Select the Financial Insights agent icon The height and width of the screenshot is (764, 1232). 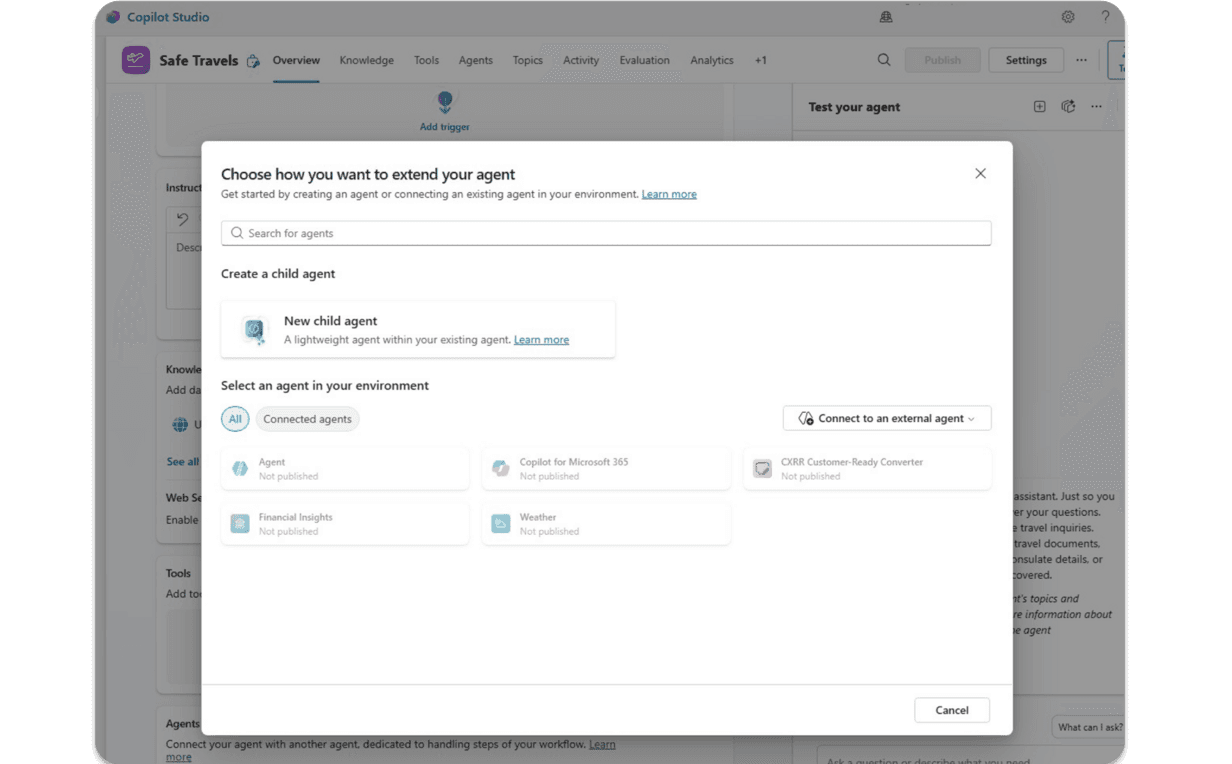click(240, 524)
